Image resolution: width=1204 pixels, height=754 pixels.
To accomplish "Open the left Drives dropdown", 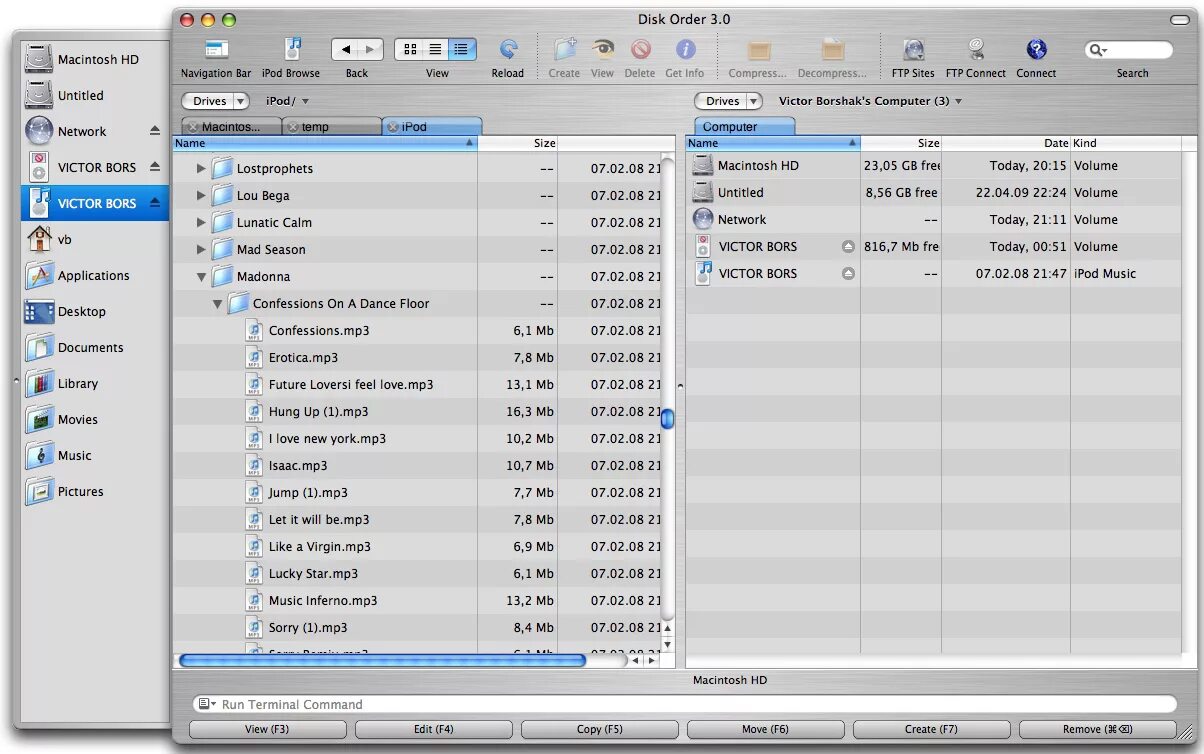I will 214,100.
